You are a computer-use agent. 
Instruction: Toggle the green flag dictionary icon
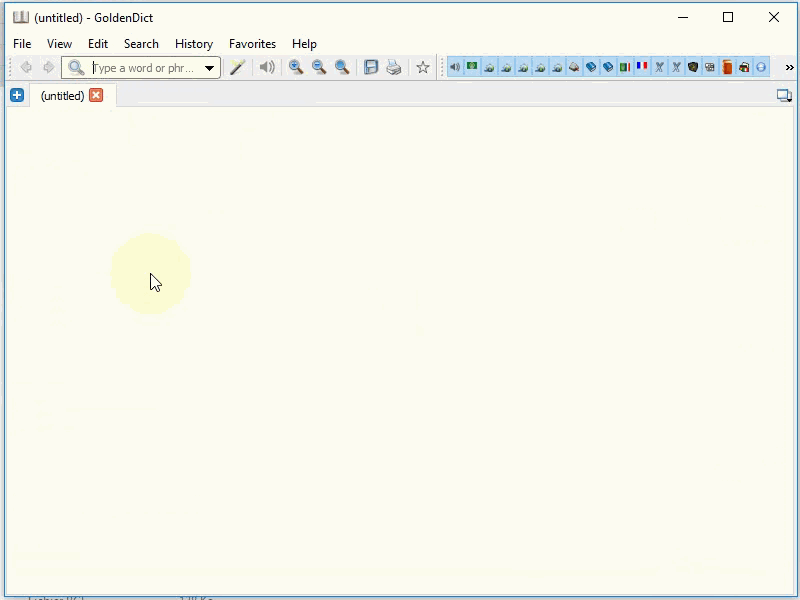(x=472, y=67)
